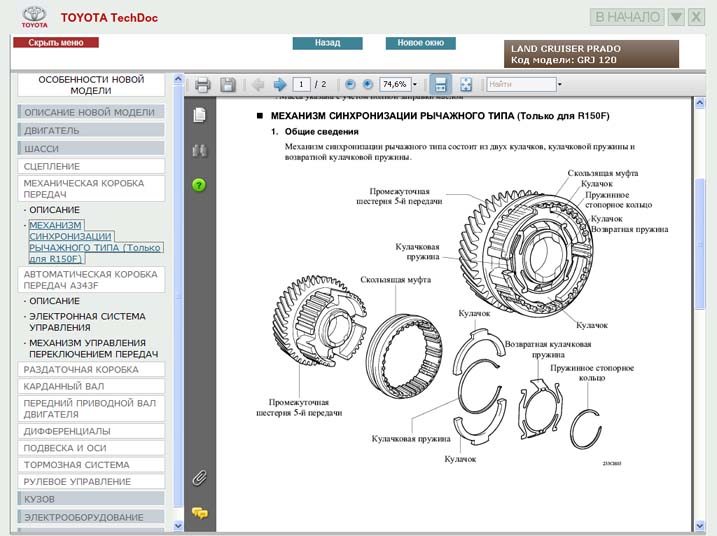Expand РАЗДАТОЧНАЯ КОРОБКА item

click(91, 370)
